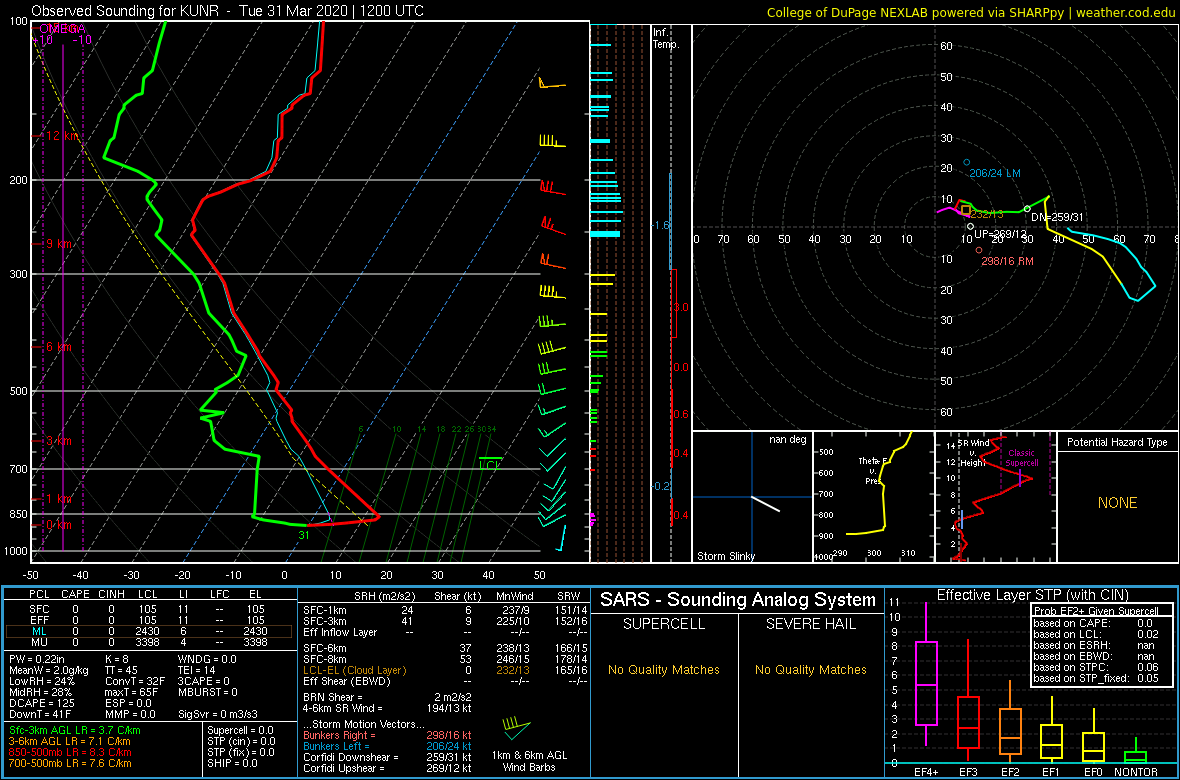The width and height of the screenshot is (1180, 780).
Task: Click the green surface dewpoint label 31
Action: tap(303, 535)
